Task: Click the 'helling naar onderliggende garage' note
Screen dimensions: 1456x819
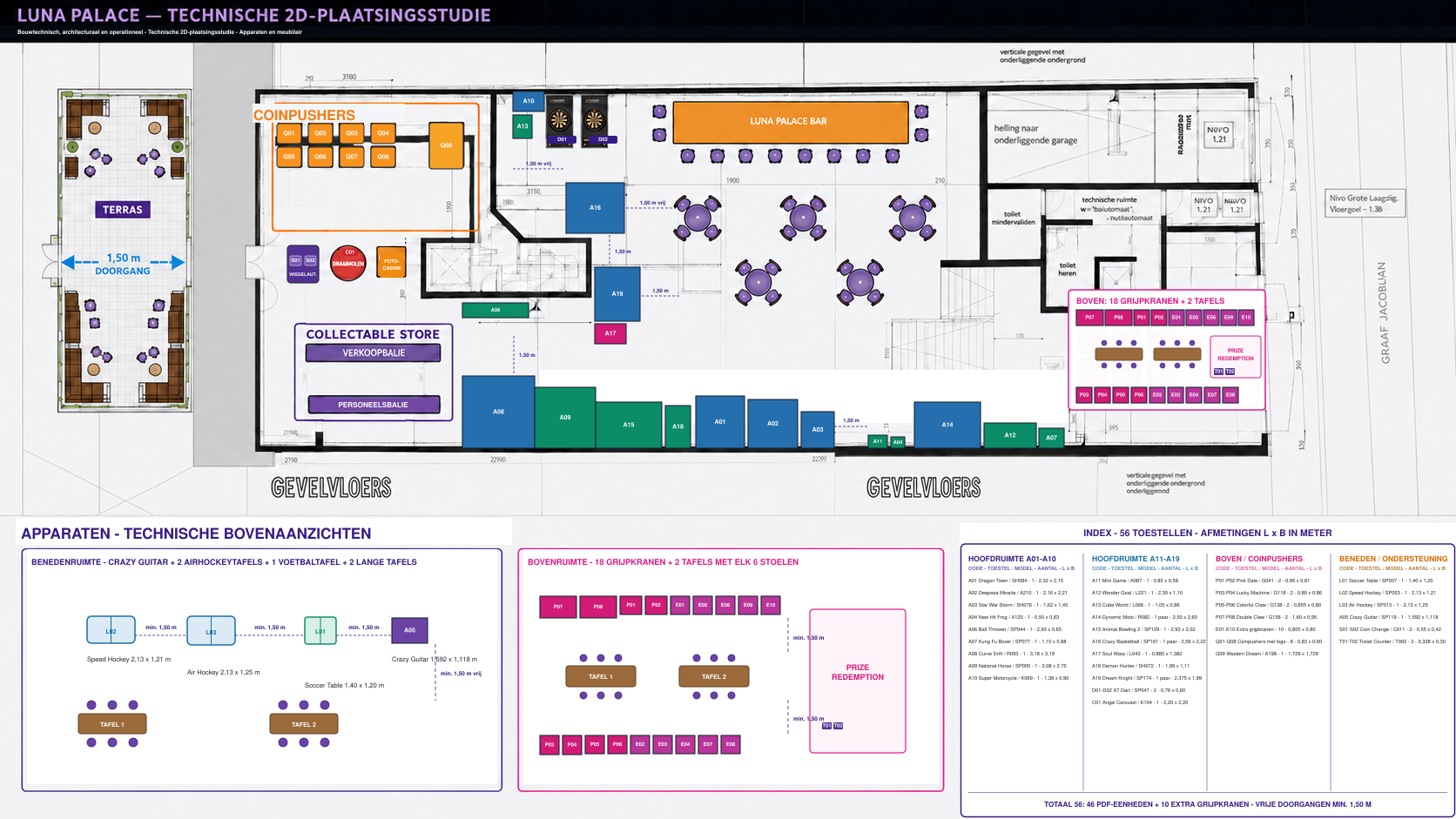Action: [x=1035, y=134]
